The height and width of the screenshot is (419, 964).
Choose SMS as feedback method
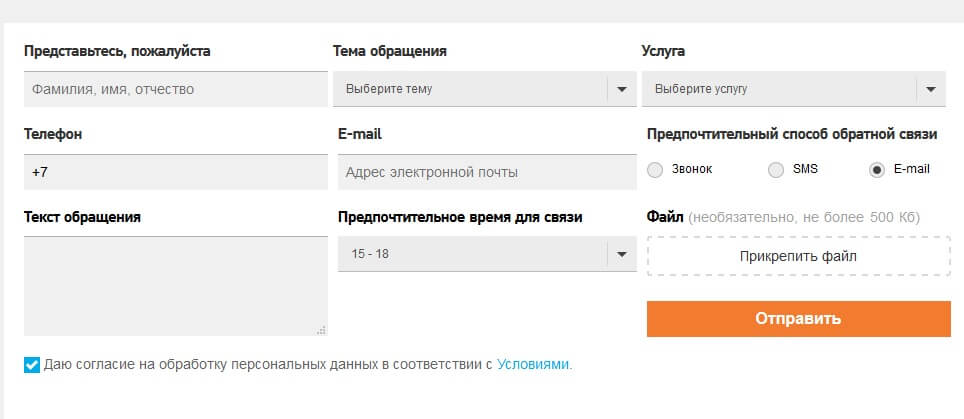[x=776, y=170]
